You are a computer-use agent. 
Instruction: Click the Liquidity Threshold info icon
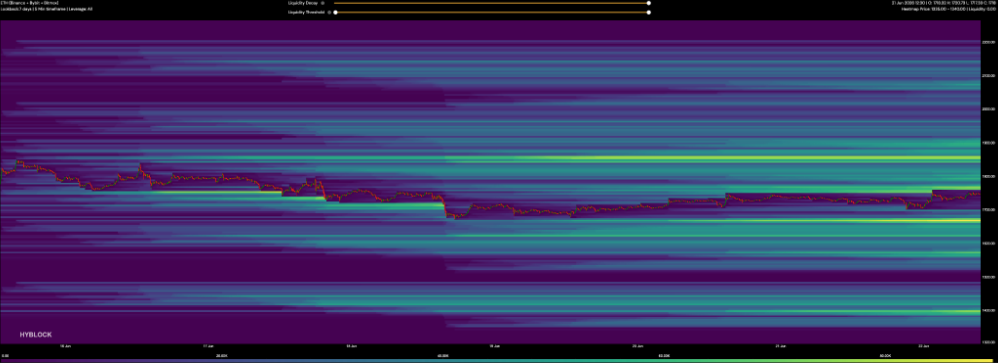pos(328,12)
